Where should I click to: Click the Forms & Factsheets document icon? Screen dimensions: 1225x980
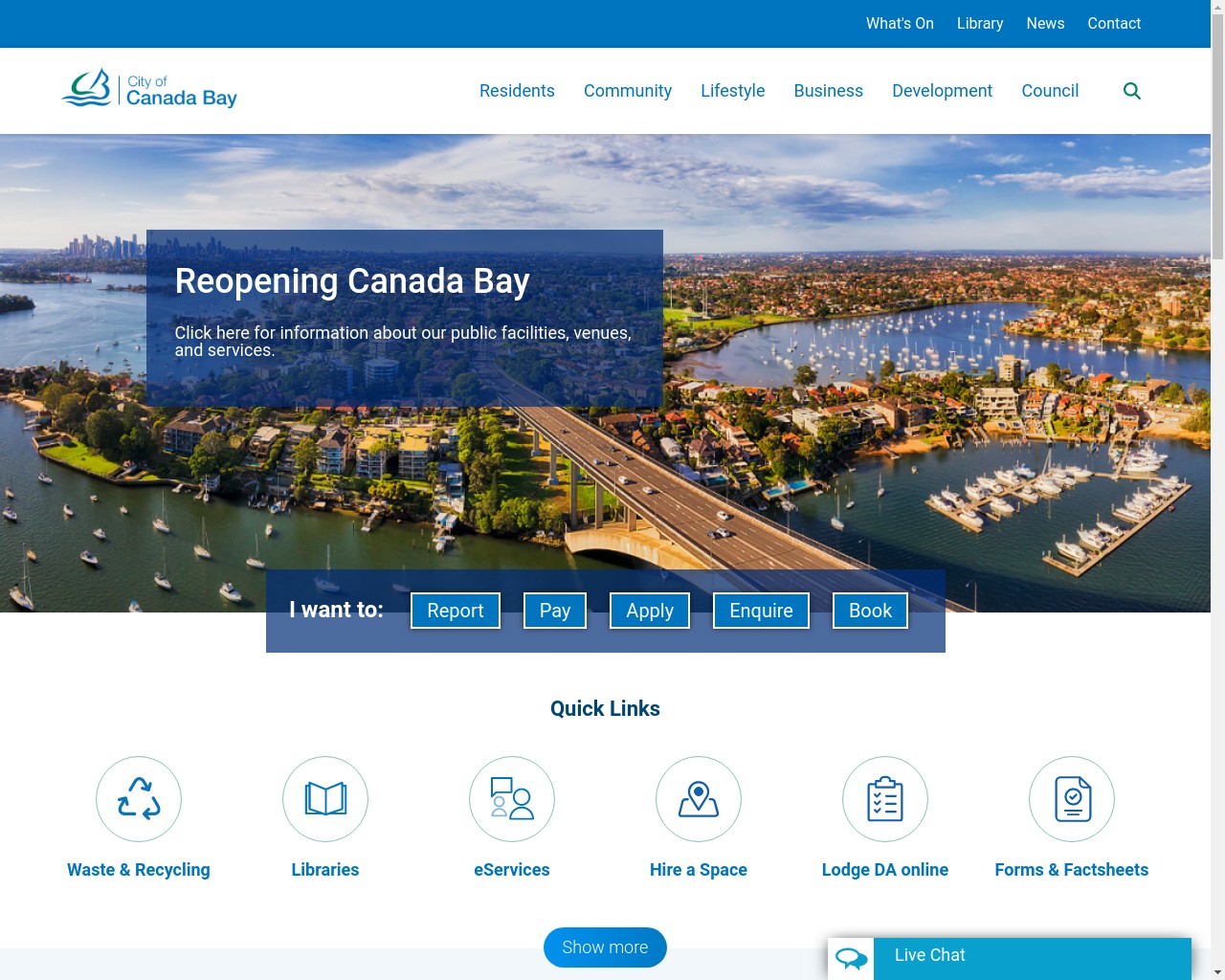pyautogui.click(x=1071, y=799)
